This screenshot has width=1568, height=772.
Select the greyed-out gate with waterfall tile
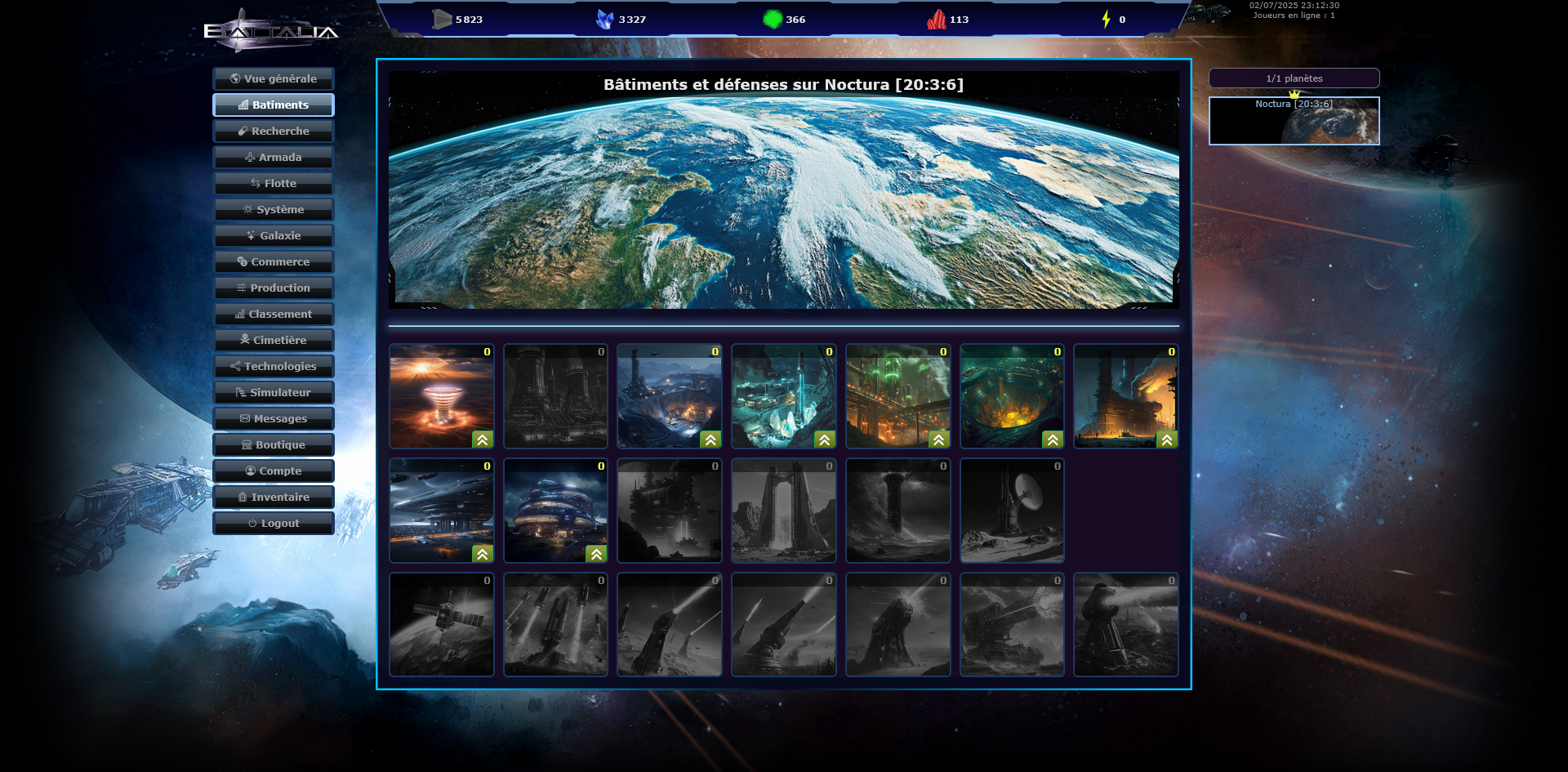784,511
